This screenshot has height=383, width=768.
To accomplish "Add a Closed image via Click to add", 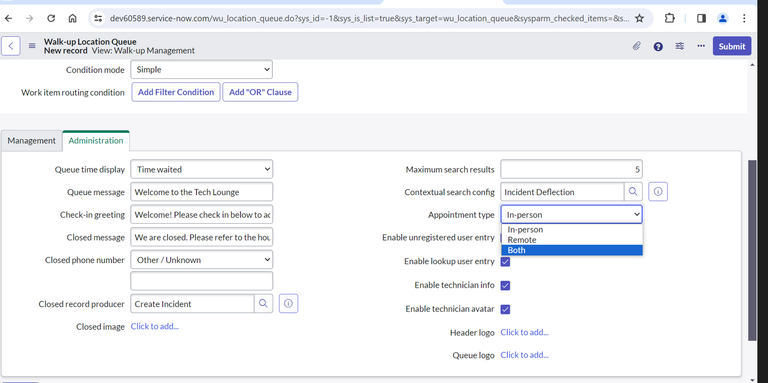I will (155, 326).
